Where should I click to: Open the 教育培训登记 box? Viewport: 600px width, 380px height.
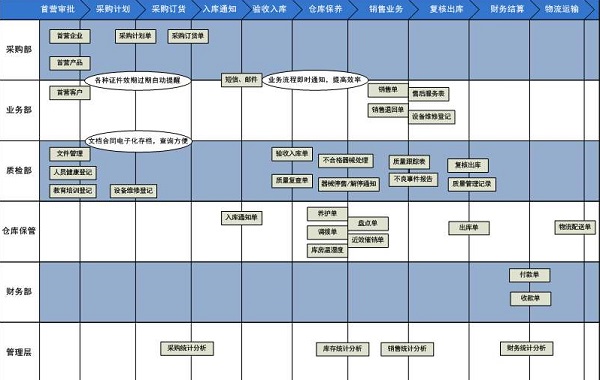coord(73,191)
